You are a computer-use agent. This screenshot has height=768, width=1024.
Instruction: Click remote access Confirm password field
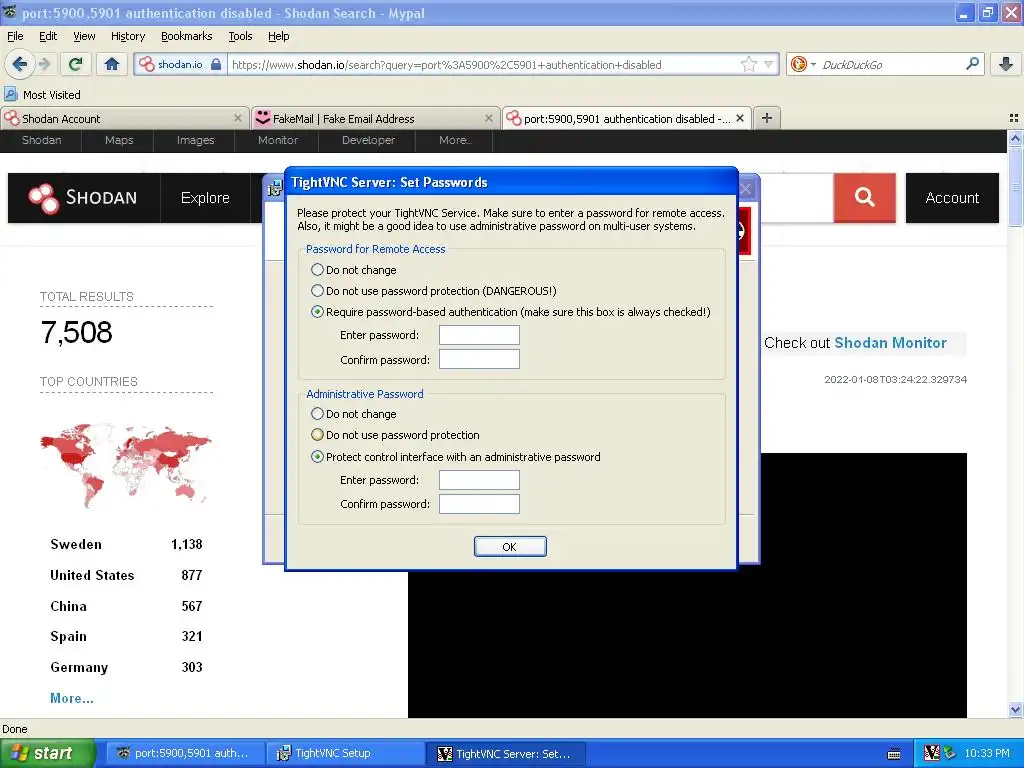click(479, 359)
